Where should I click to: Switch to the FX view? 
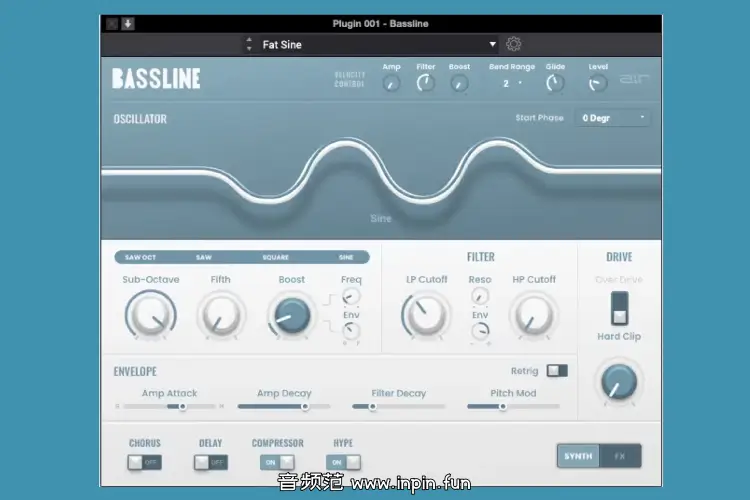point(620,456)
